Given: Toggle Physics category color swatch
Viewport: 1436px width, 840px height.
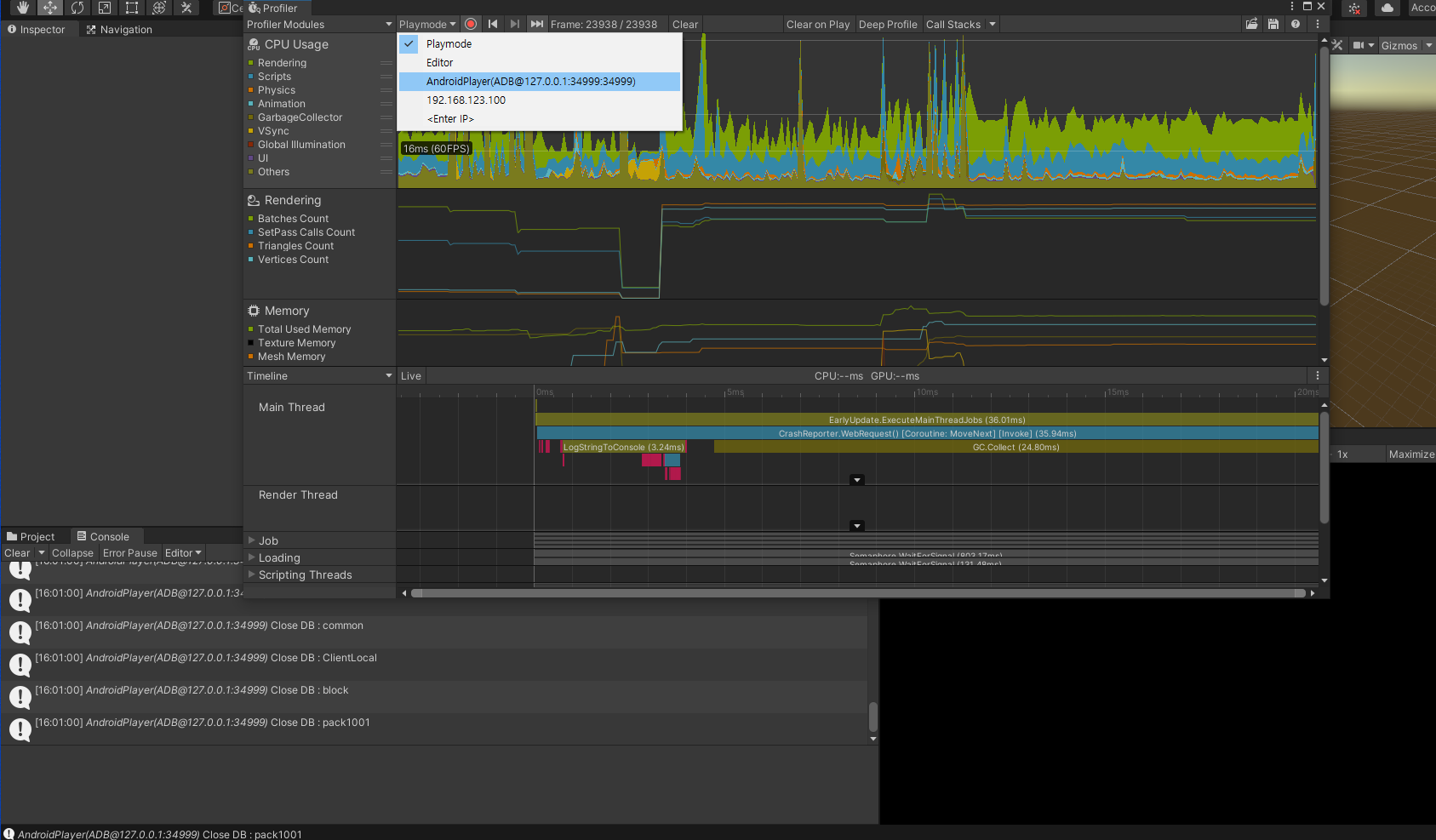Looking at the screenshot, I should (251, 90).
